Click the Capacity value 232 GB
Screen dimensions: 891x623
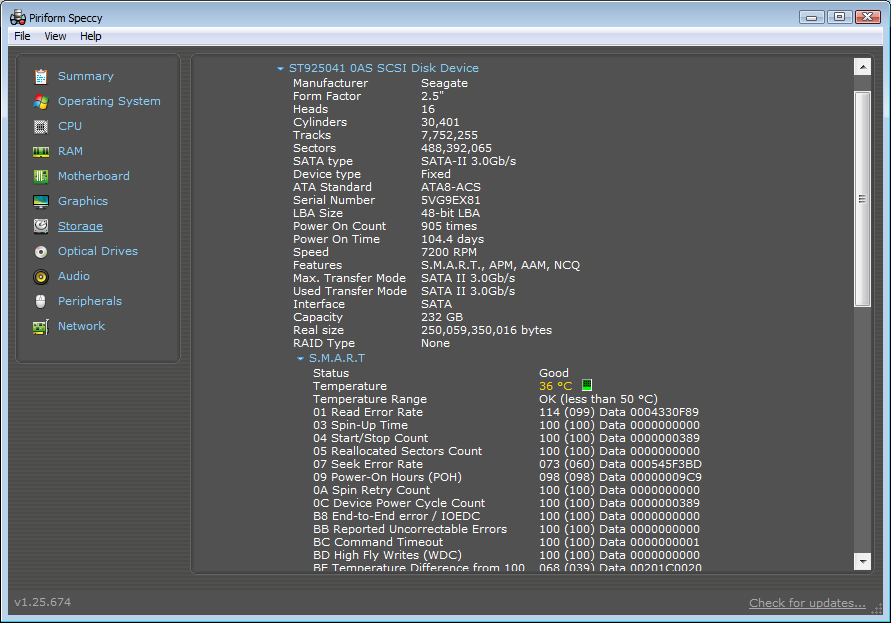click(x=442, y=317)
